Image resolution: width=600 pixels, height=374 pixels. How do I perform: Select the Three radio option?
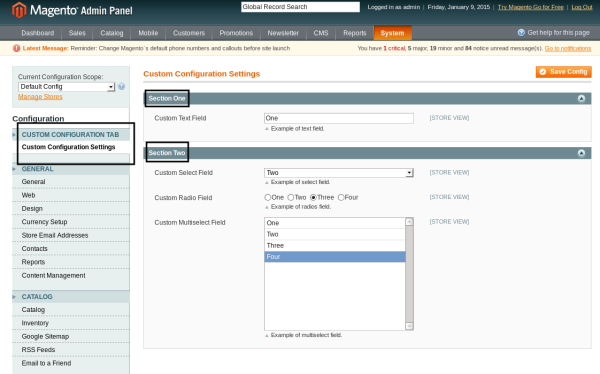click(x=313, y=198)
